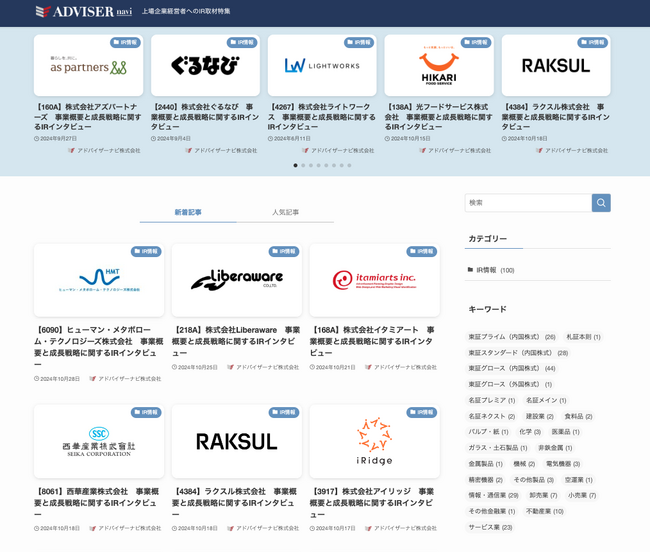Select the 卸売業 keyword tag
The image size is (650, 552).
pyautogui.click(x=543, y=495)
